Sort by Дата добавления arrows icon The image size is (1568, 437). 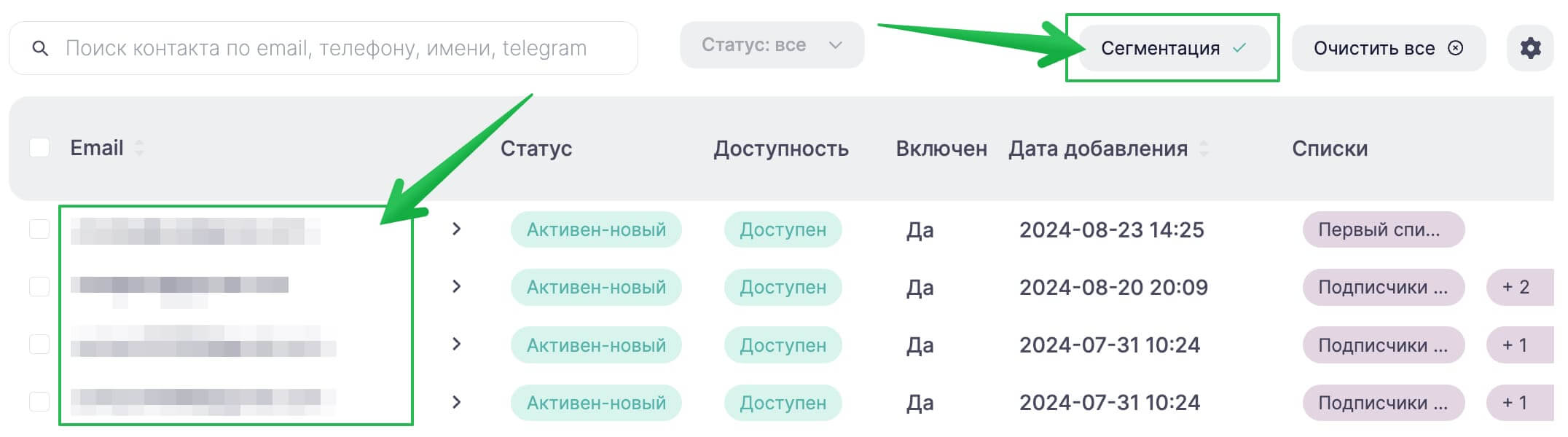tap(1204, 149)
